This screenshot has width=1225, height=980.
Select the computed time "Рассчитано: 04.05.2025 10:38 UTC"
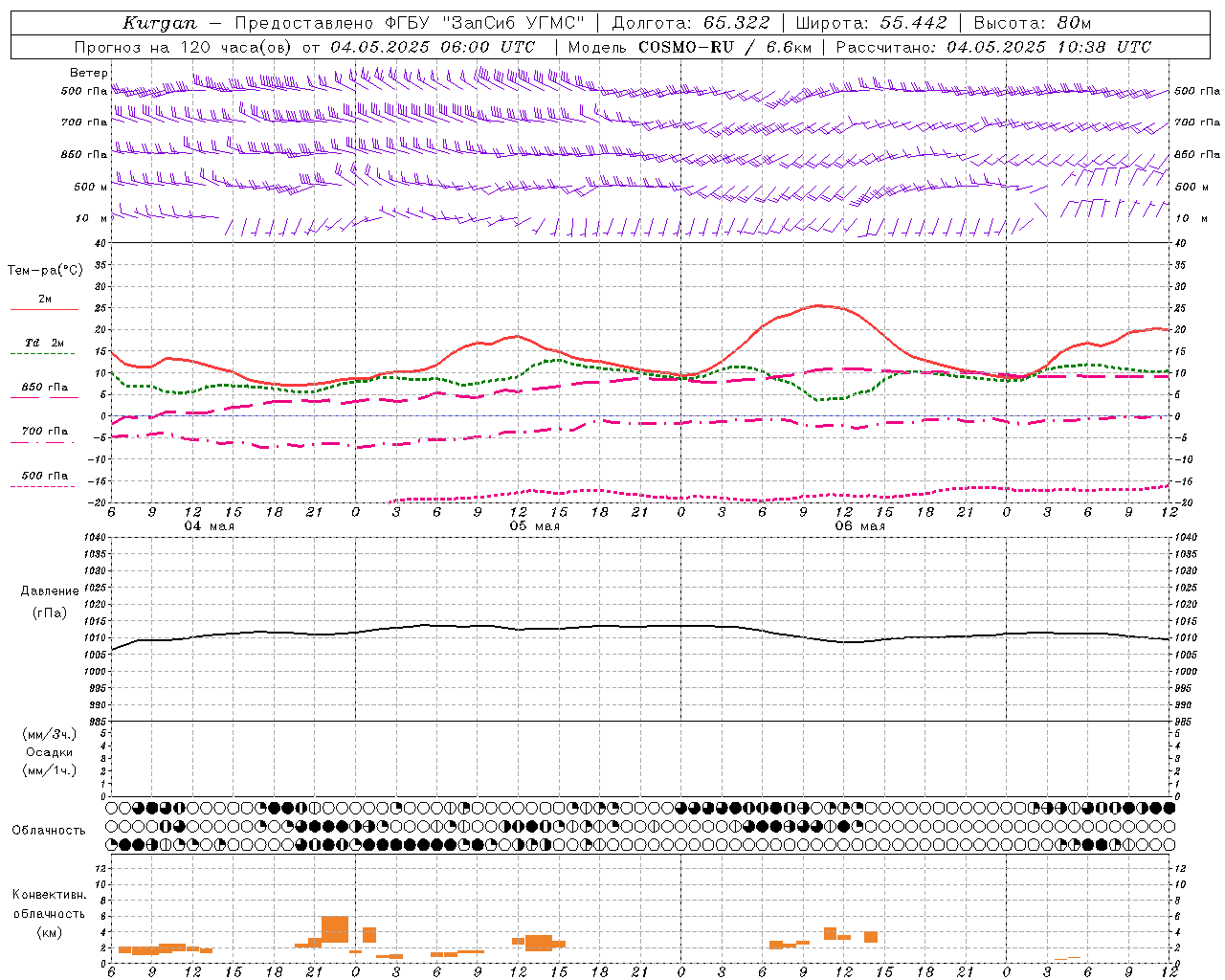click(x=993, y=47)
